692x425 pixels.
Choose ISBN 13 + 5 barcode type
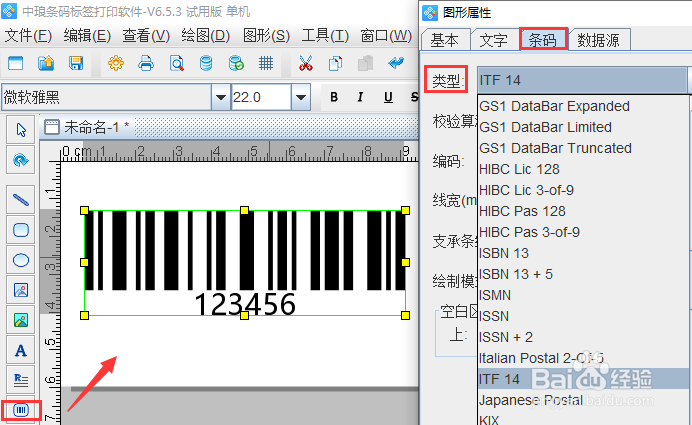(x=583, y=274)
